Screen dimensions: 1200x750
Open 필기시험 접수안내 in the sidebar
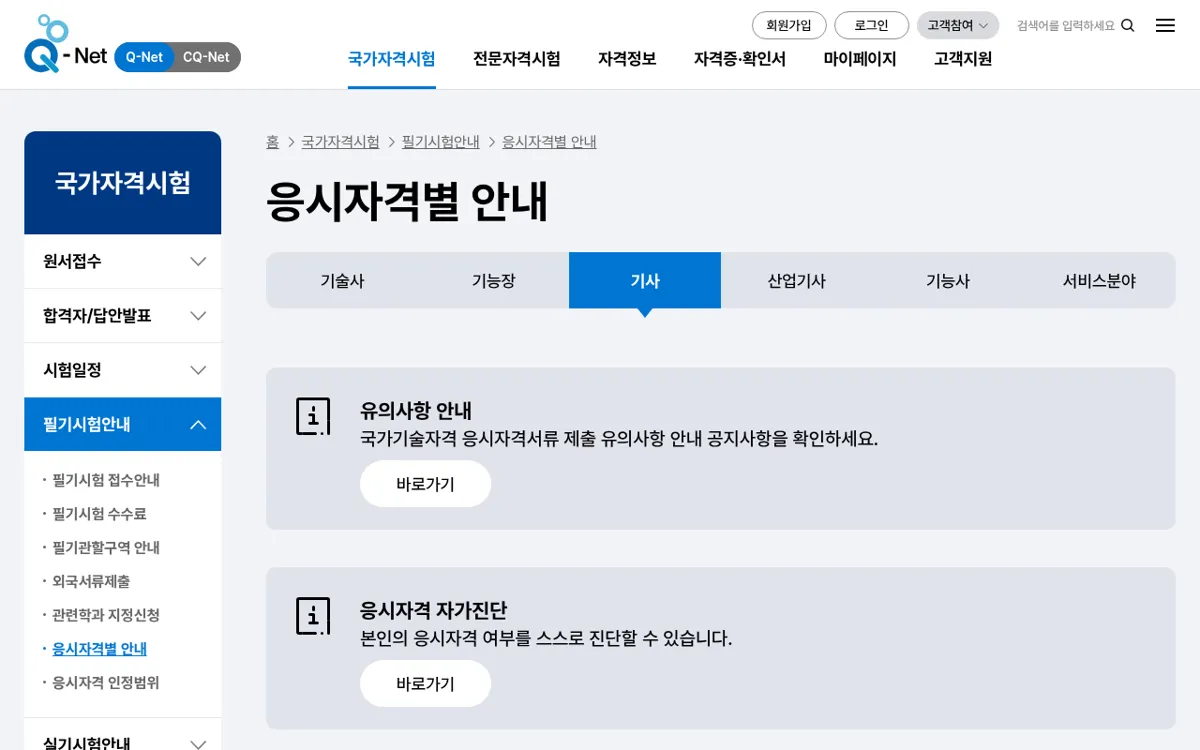[x=106, y=480]
